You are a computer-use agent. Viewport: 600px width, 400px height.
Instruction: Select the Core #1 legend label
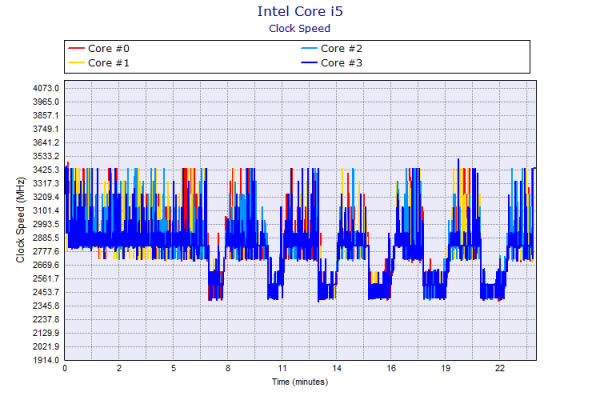(x=109, y=63)
